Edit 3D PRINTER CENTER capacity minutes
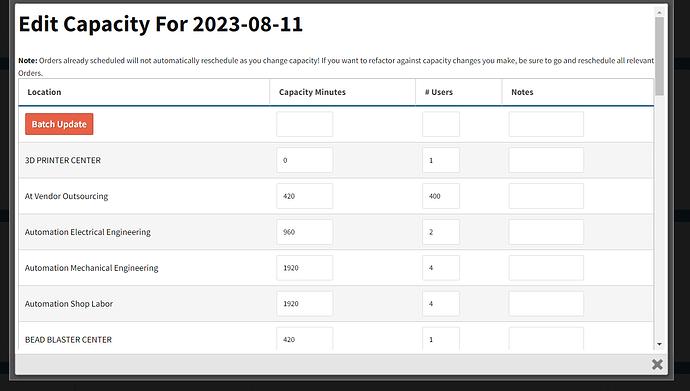This screenshot has height=391, width=690. 305,160
